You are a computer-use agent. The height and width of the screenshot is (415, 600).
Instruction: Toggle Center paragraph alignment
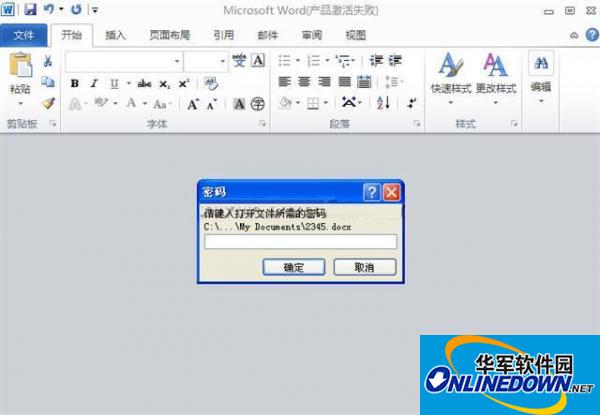304,81
